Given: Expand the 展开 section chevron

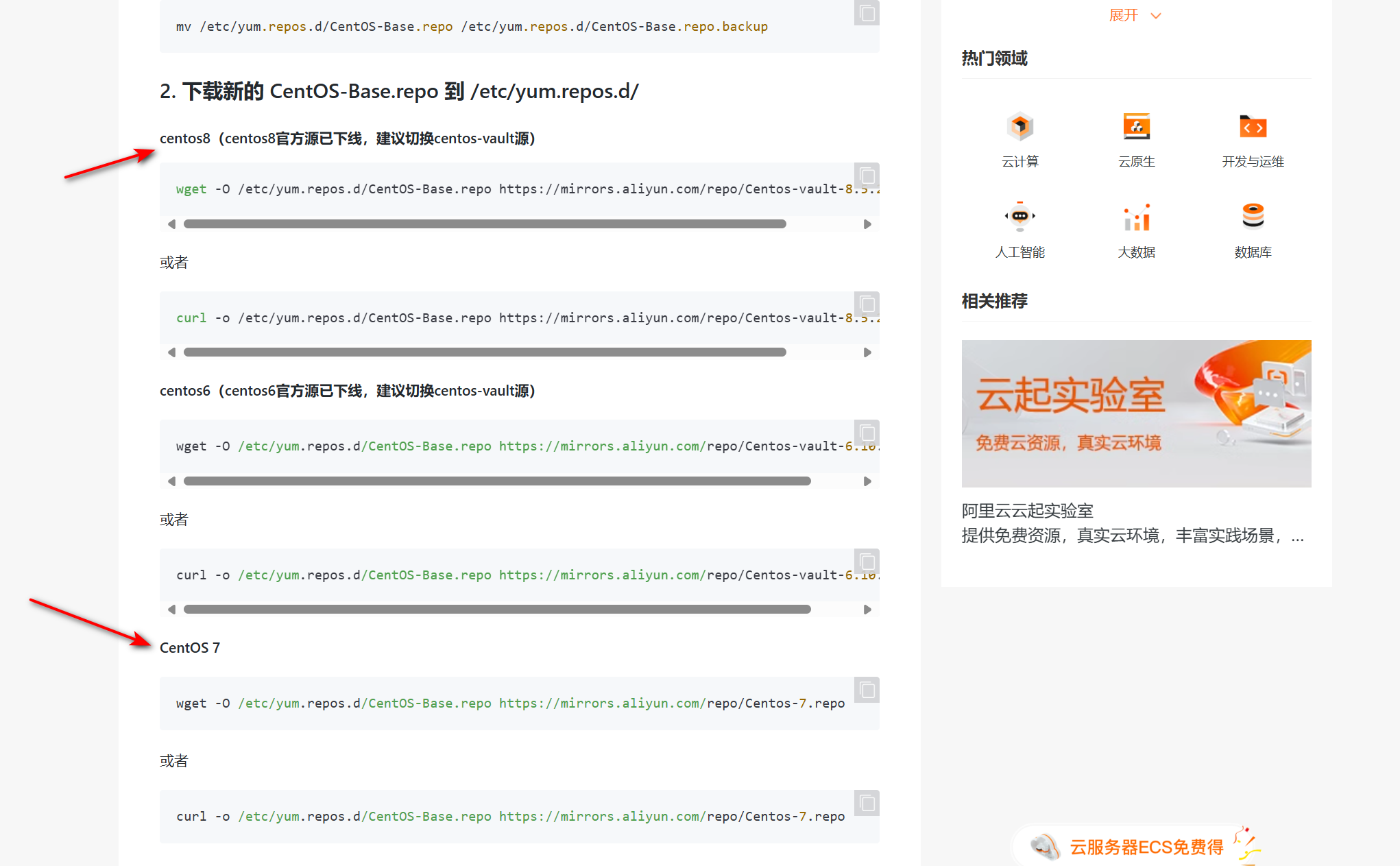Looking at the screenshot, I should coord(1156,16).
